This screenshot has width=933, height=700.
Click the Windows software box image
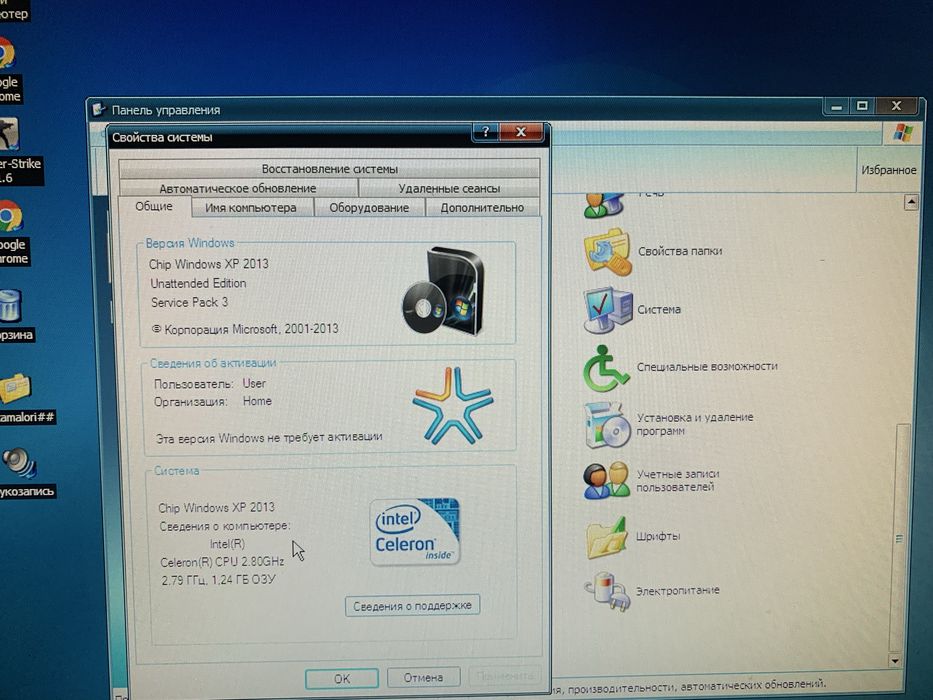[x=443, y=292]
